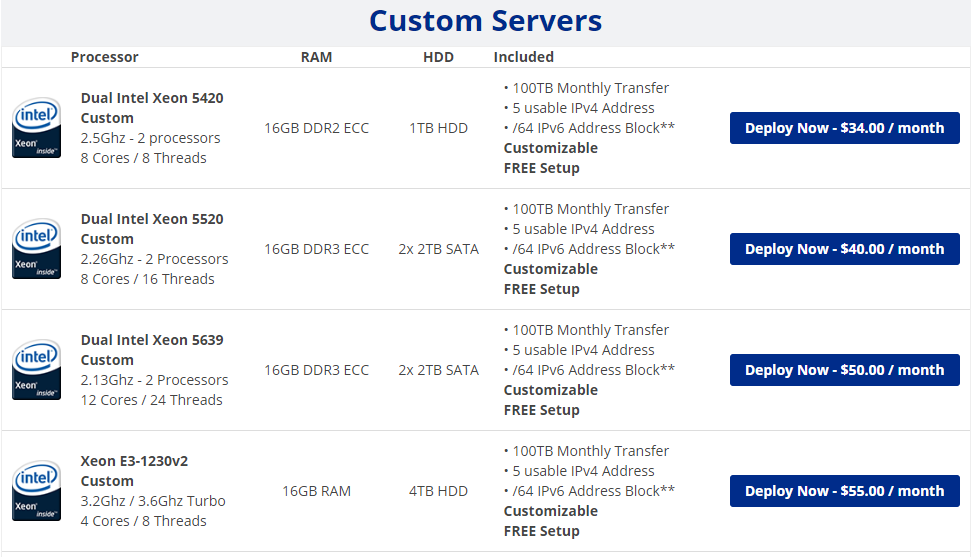The width and height of the screenshot is (980, 557).
Task: Click the Included column header
Action: 524,57
